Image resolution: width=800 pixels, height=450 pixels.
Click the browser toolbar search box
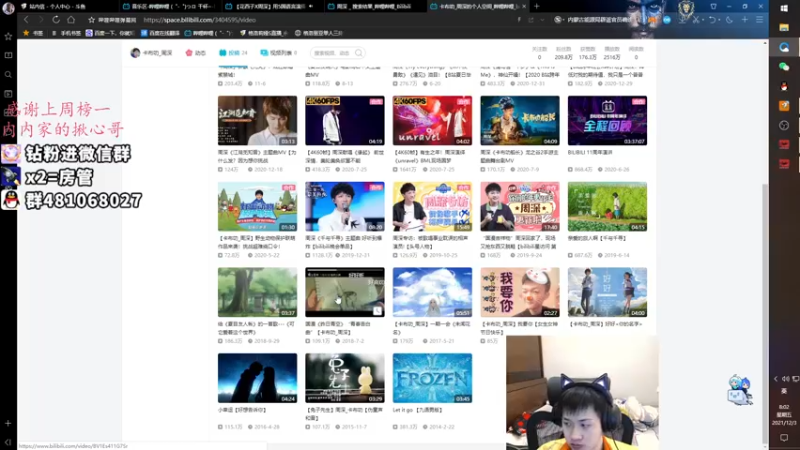[599, 19]
